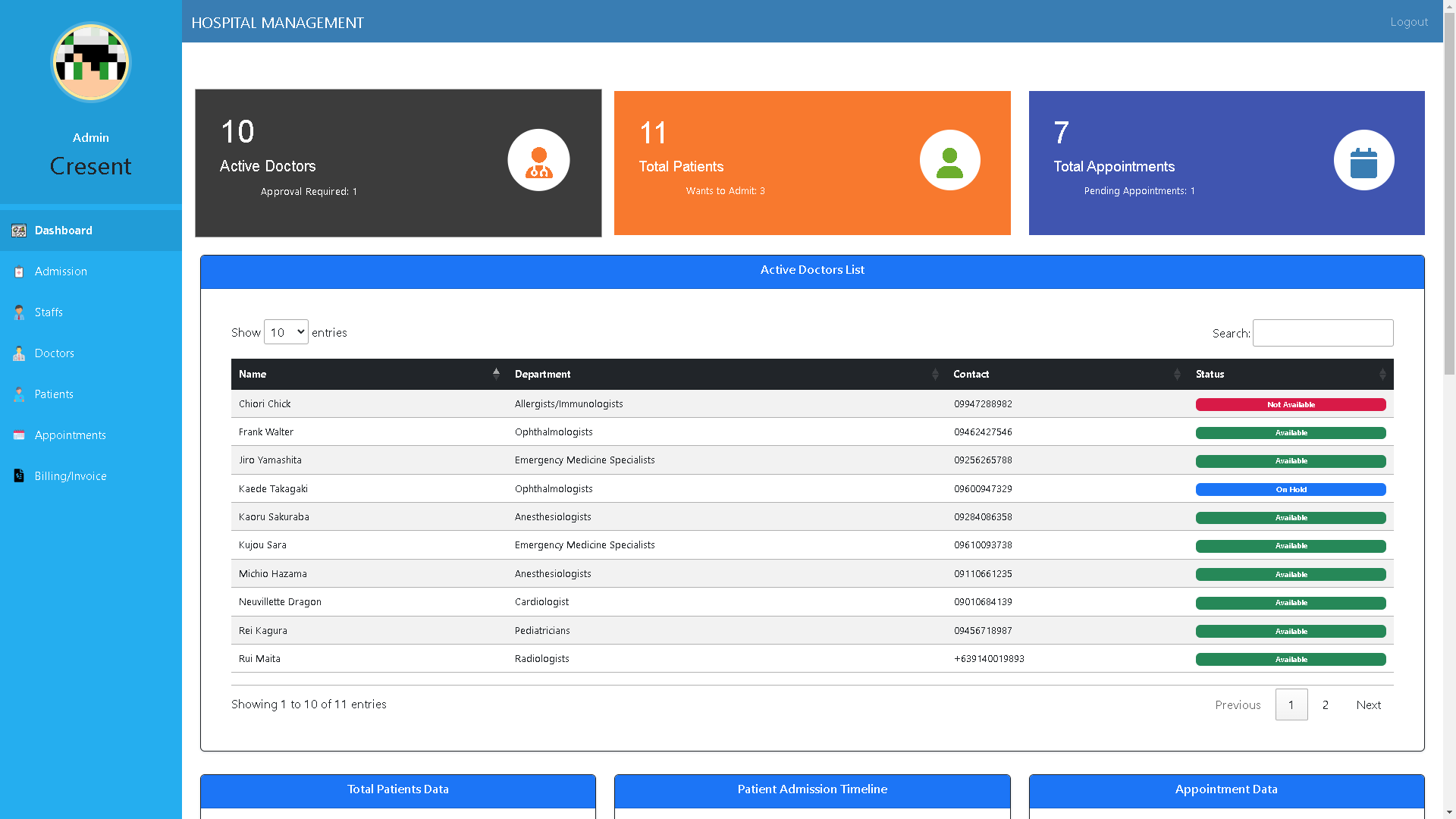This screenshot has width=1456, height=819.
Task: Select the Kaoru Sakuraba name cell
Action: (369, 516)
